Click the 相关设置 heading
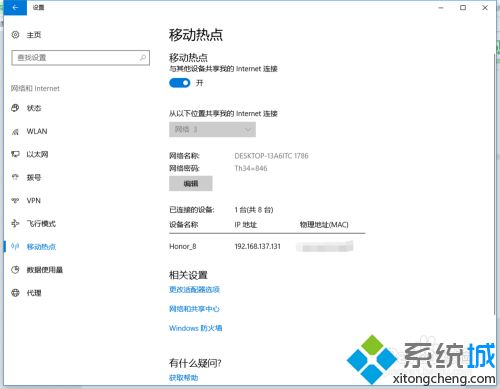This screenshot has width=500, height=389. click(x=188, y=275)
